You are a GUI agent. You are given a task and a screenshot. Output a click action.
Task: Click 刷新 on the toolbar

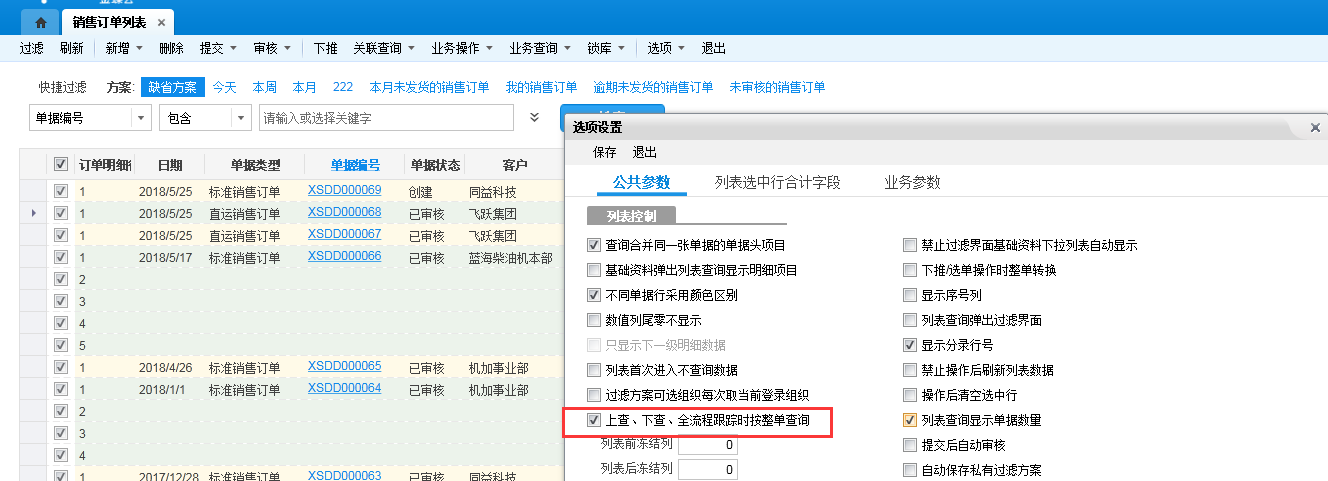point(72,48)
